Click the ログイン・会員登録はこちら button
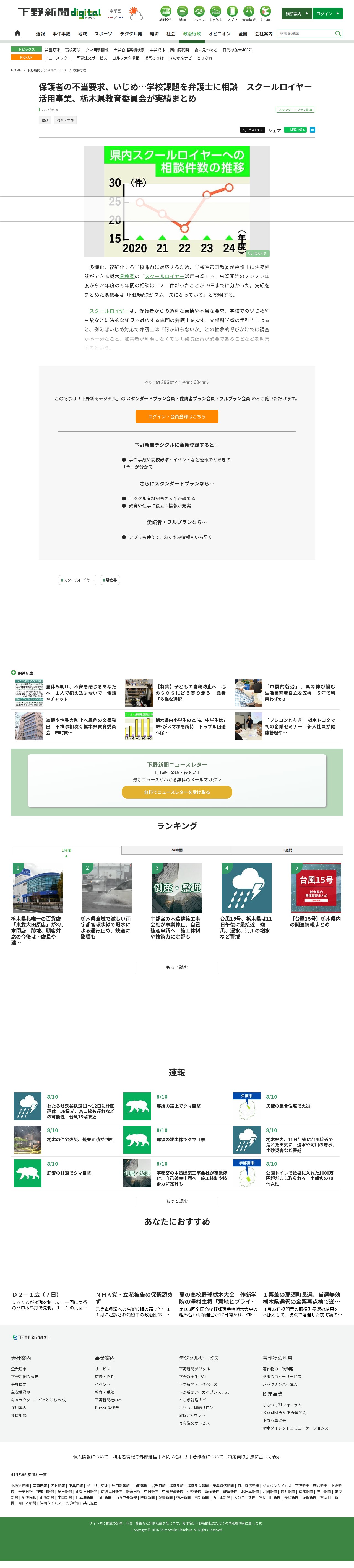354x1568 pixels. 177,416
